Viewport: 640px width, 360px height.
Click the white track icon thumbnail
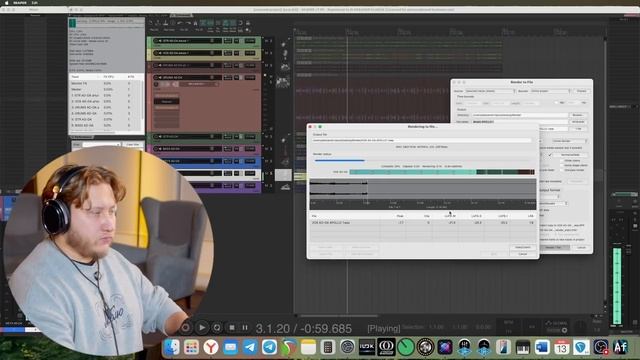(283, 175)
